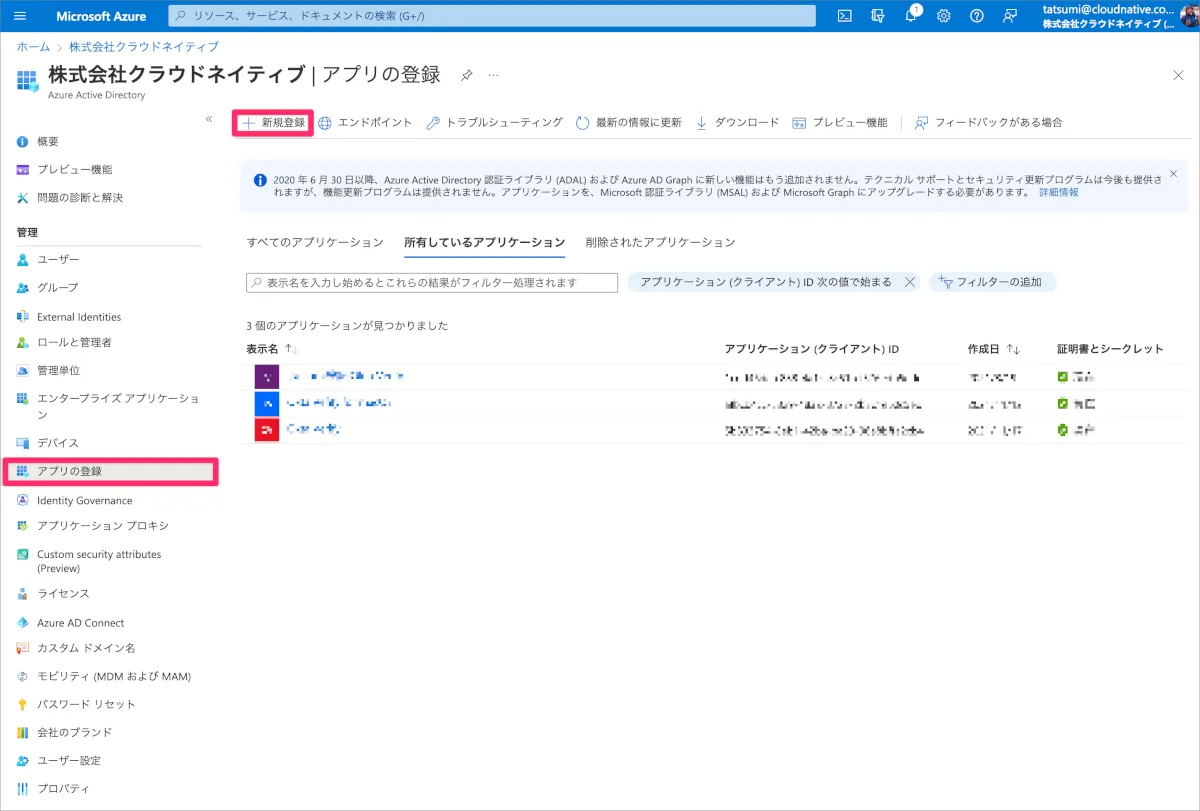The image size is (1200, 811).
Task: Add a filter with フィルターの追加
Action: [992, 283]
